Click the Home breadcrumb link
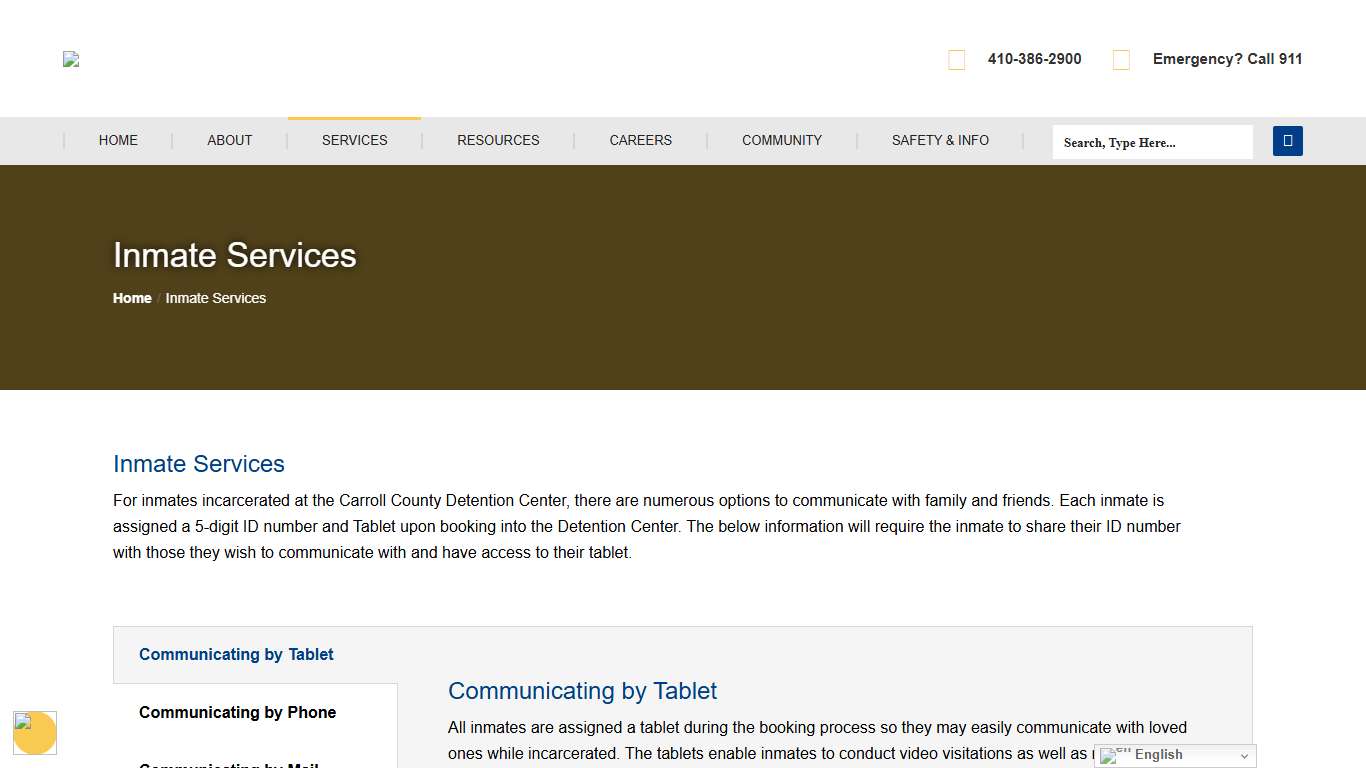The image size is (1366, 768). 132,298
